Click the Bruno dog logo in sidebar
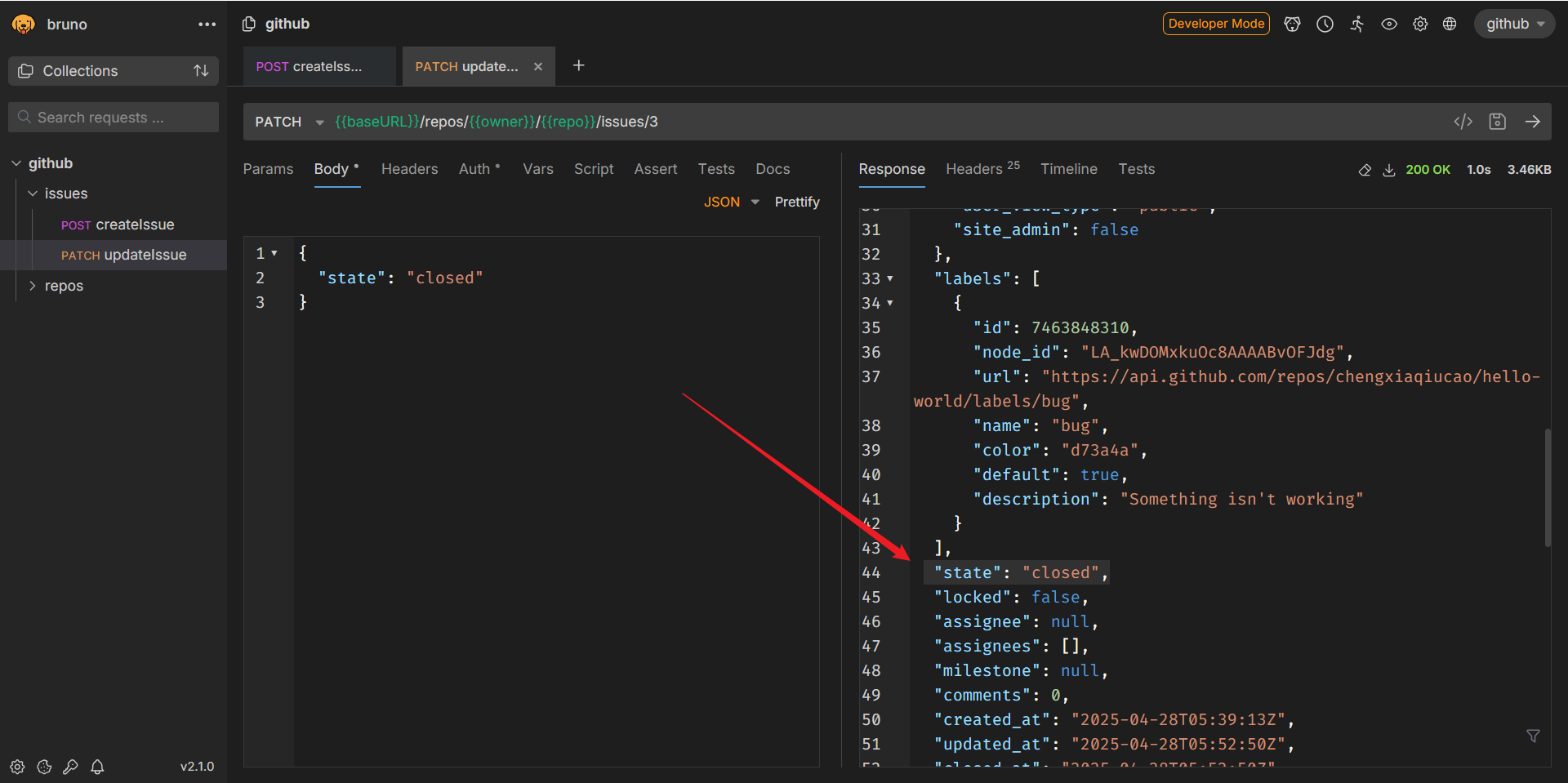Image resolution: width=1568 pixels, height=783 pixels. point(24,24)
